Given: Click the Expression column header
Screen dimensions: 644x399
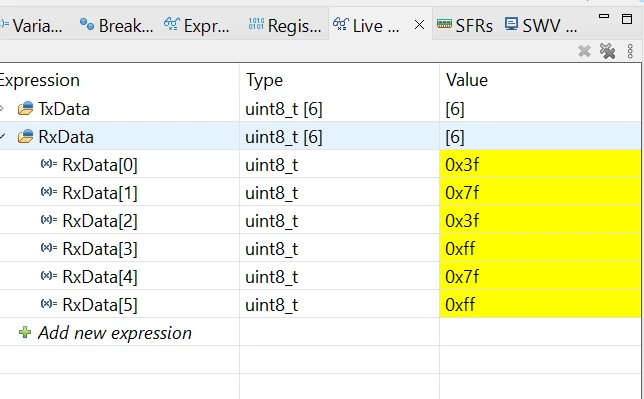Looking at the screenshot, I should point(39,80).
